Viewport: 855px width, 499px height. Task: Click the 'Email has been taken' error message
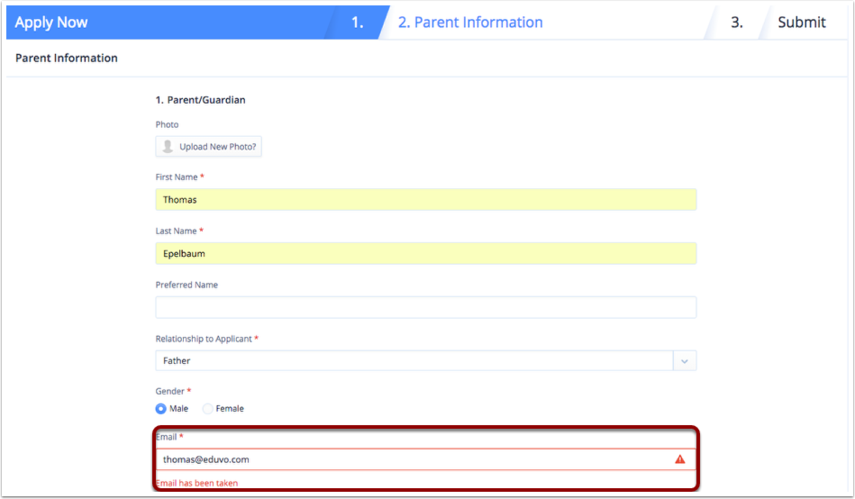click(x=196, y=483)
